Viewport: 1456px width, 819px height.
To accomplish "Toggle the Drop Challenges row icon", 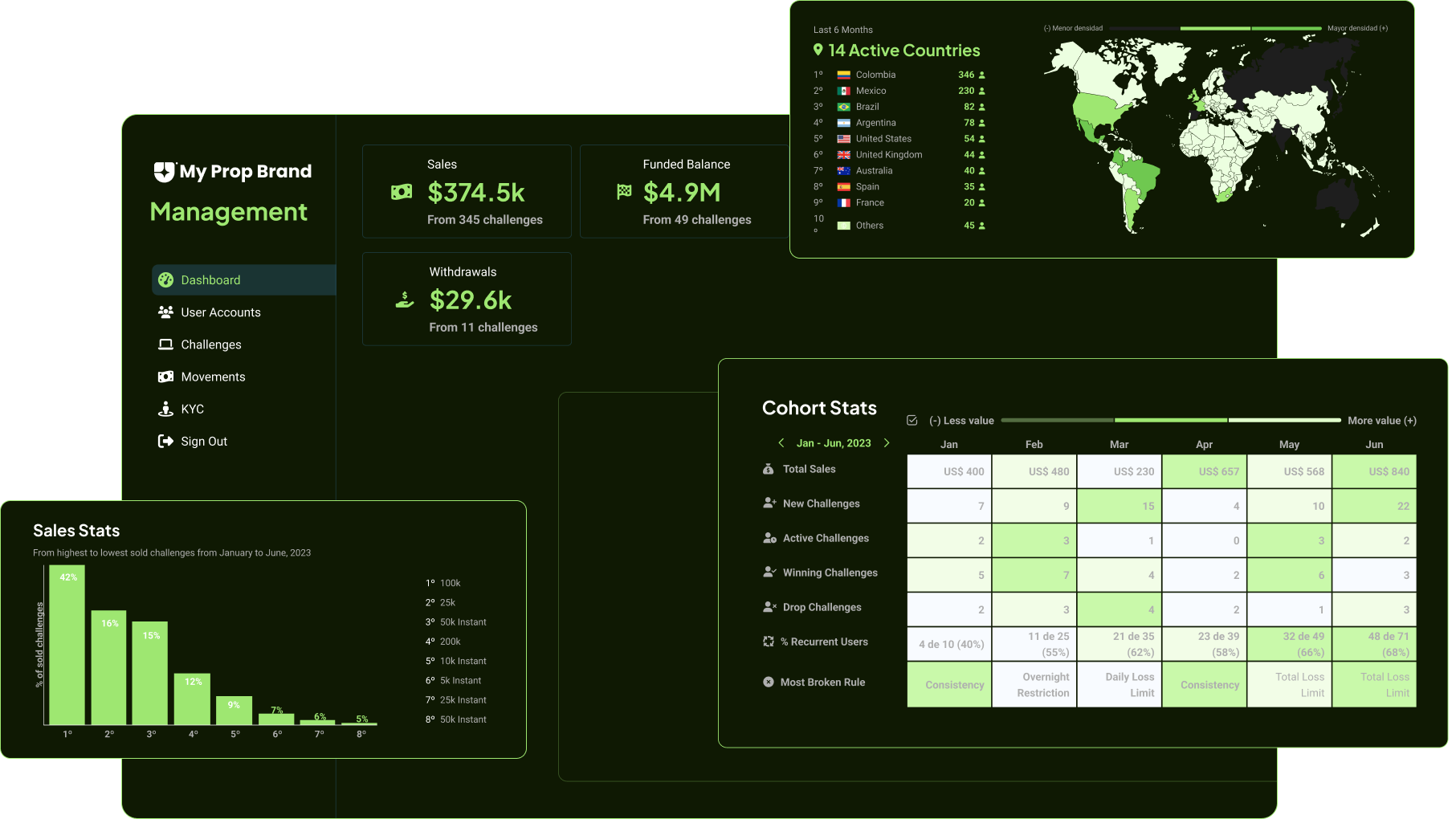I will 769,607.
